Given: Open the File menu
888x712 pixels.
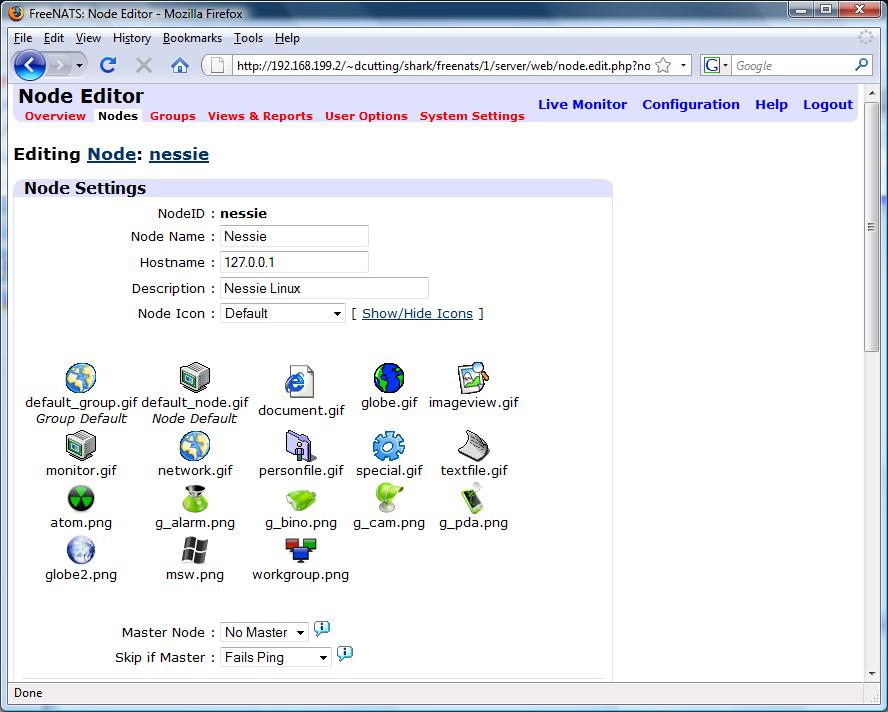Looking at the screenshot, I should click(x=23, y=38).
